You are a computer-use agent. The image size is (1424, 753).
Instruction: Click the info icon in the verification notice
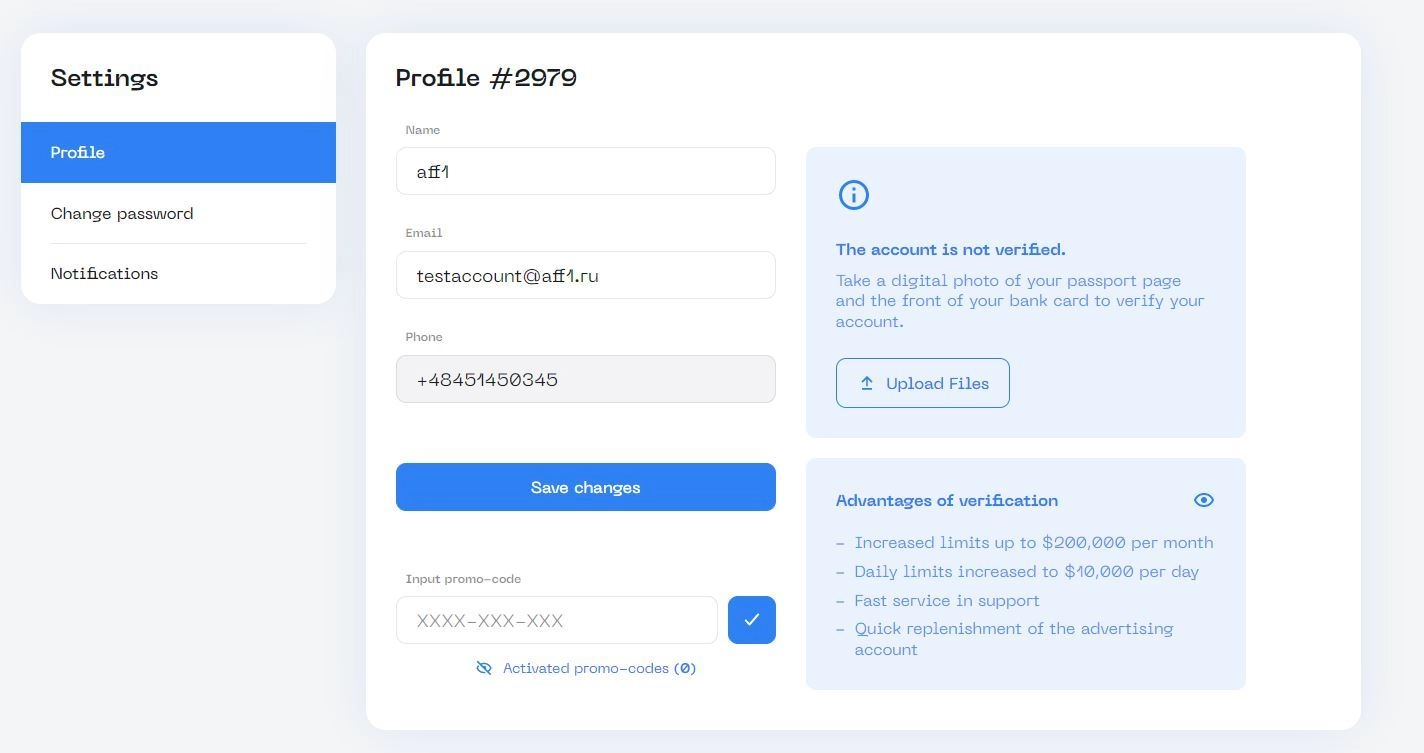(853, 195)
